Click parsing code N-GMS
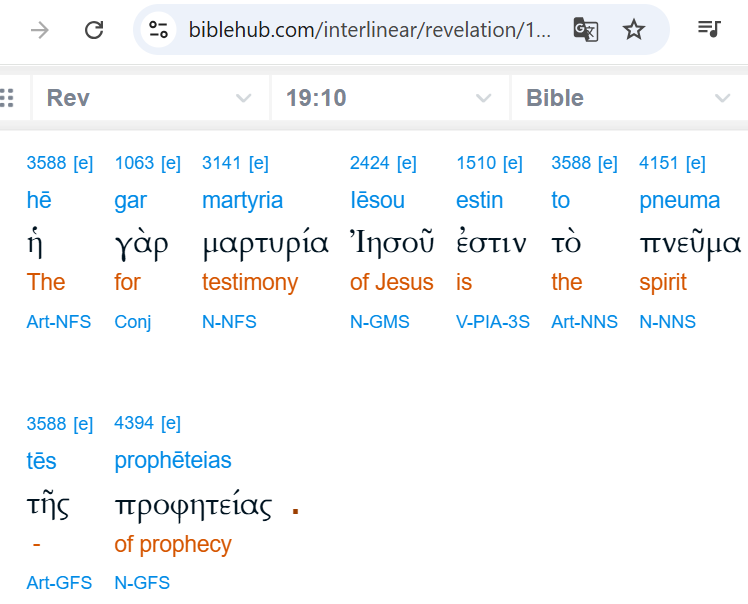Screen dimensions: 748x604 tap(379, 322)
